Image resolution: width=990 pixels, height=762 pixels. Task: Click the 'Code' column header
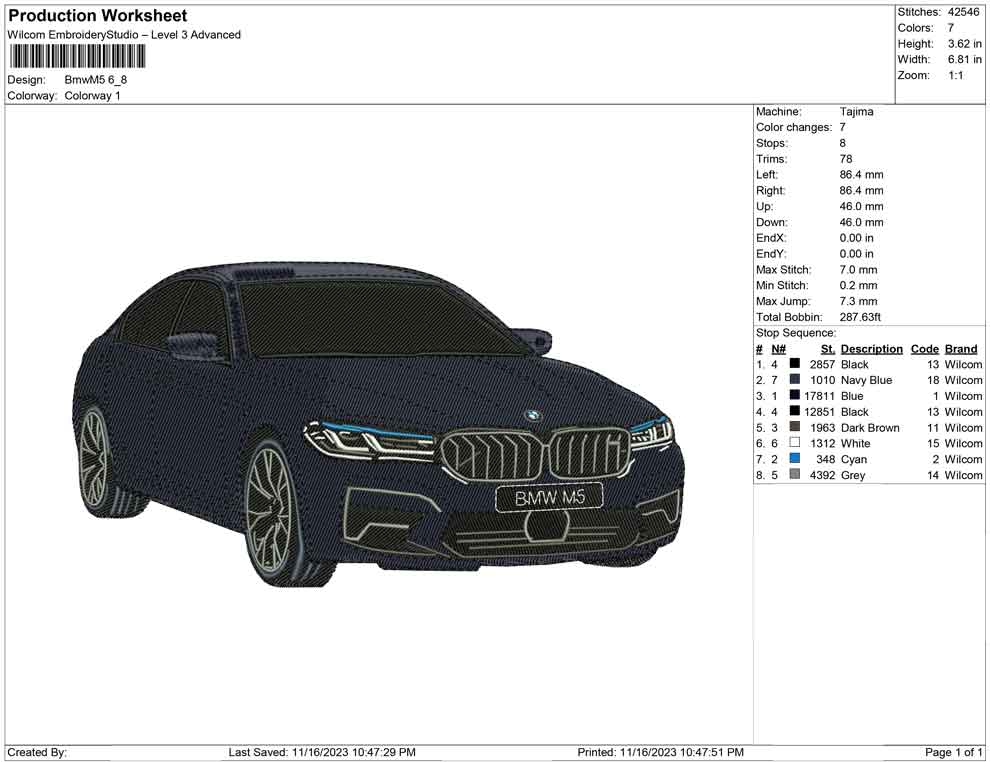tap(925, 349)
